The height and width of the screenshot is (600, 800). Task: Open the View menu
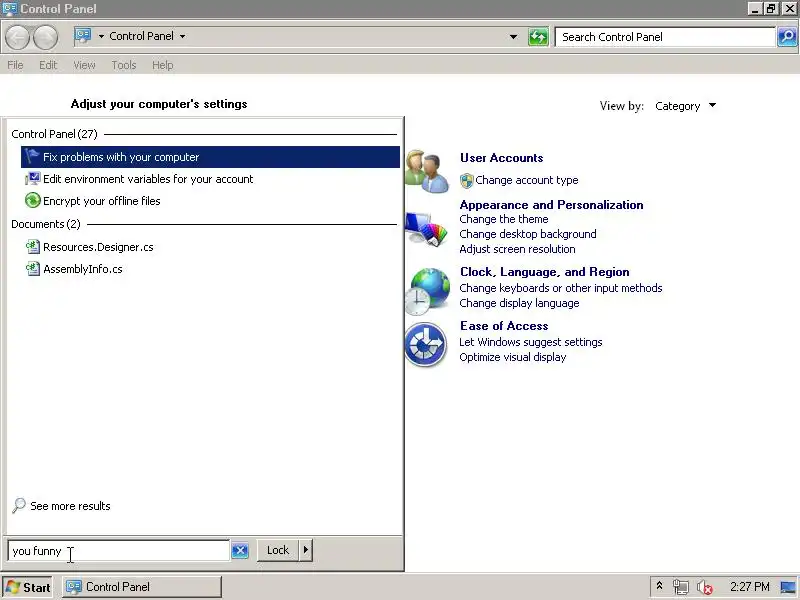click(84, 65)
